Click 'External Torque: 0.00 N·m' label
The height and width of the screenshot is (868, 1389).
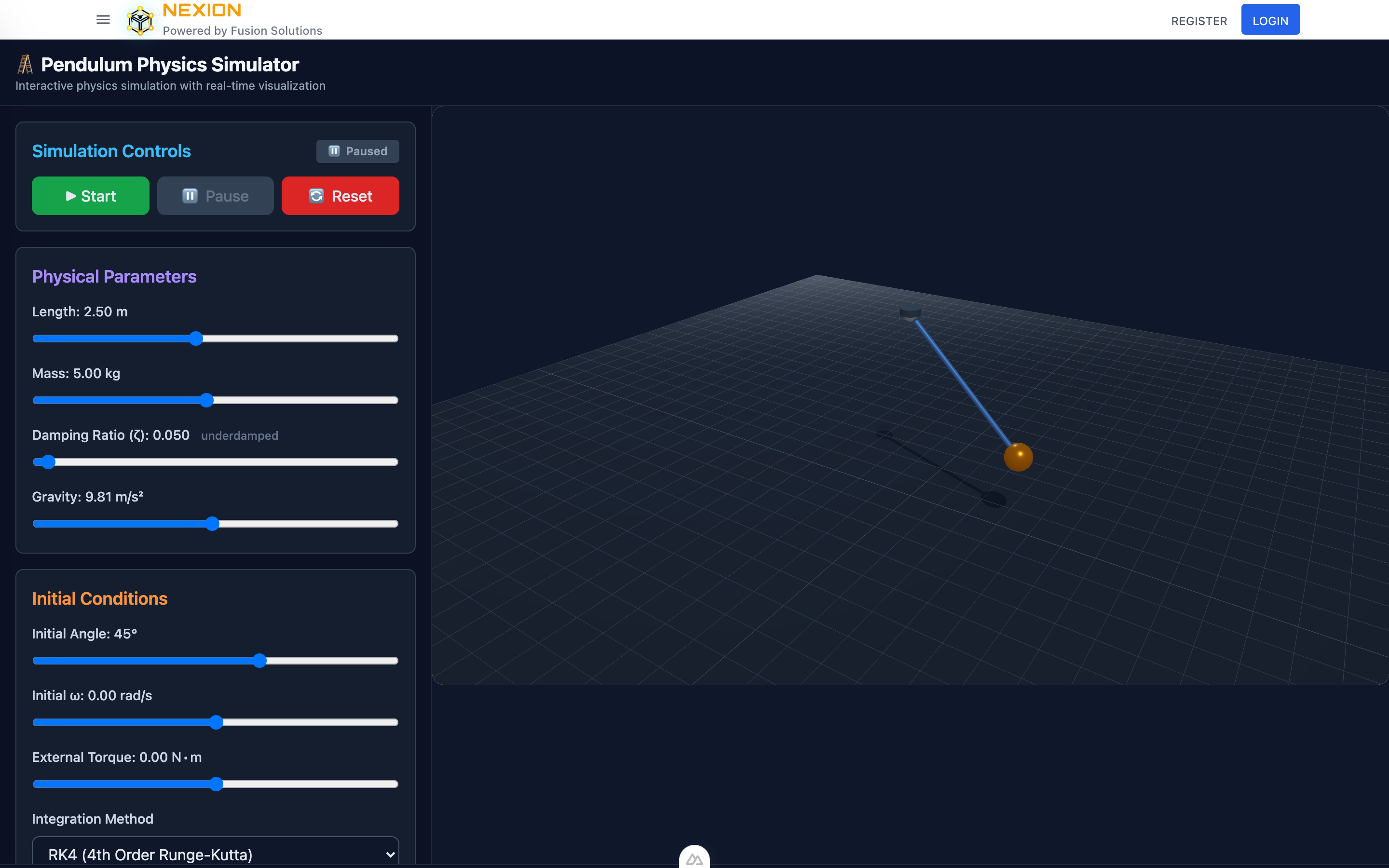pyautogui.click(x=117, y=757)
